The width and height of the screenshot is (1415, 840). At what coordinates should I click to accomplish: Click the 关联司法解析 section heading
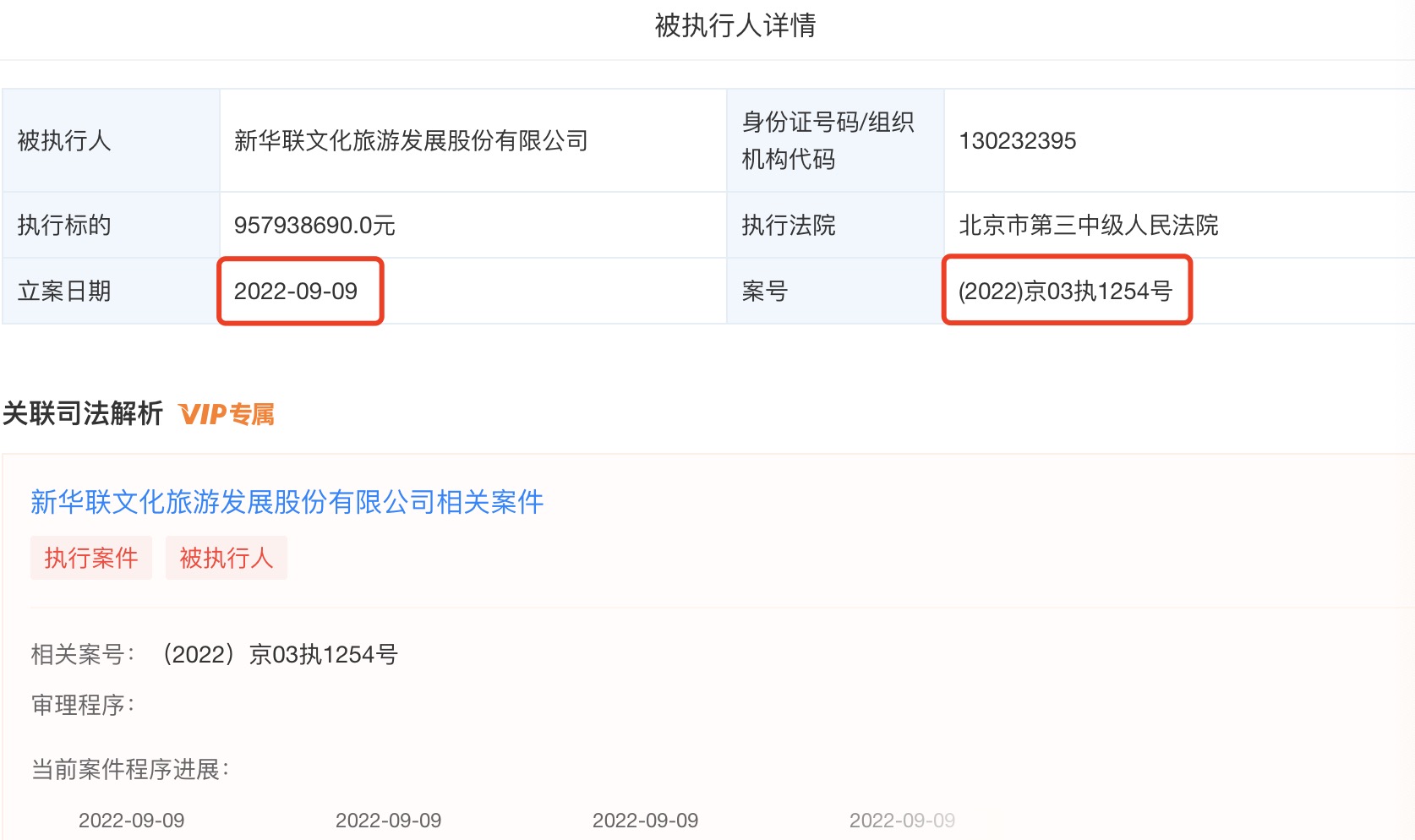[83, 414]
